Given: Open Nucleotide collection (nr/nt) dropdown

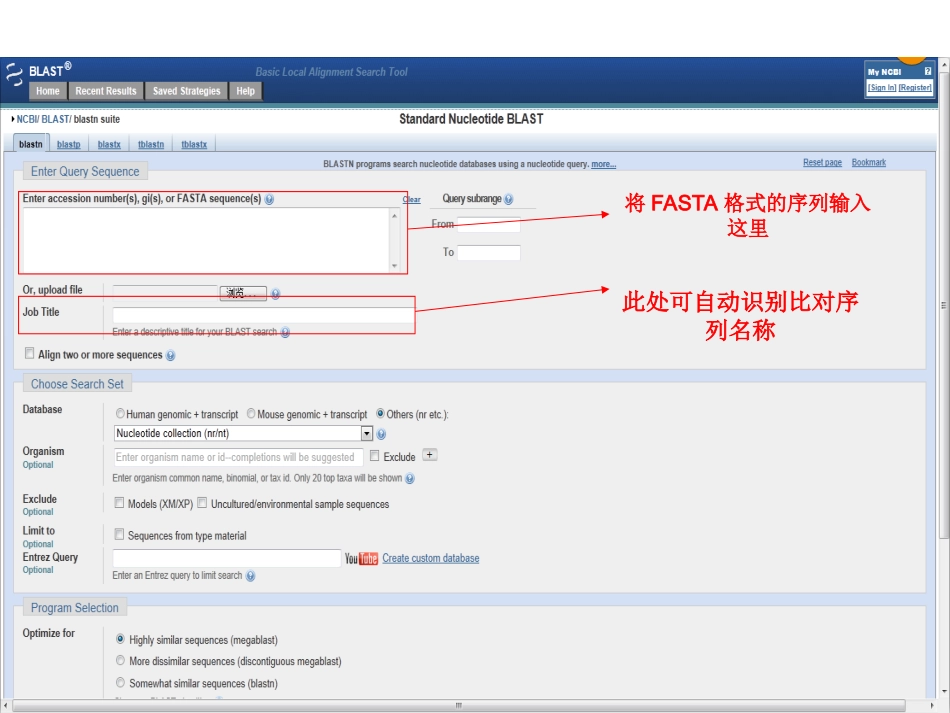Looking at the screenshot, I should (243, 433).
